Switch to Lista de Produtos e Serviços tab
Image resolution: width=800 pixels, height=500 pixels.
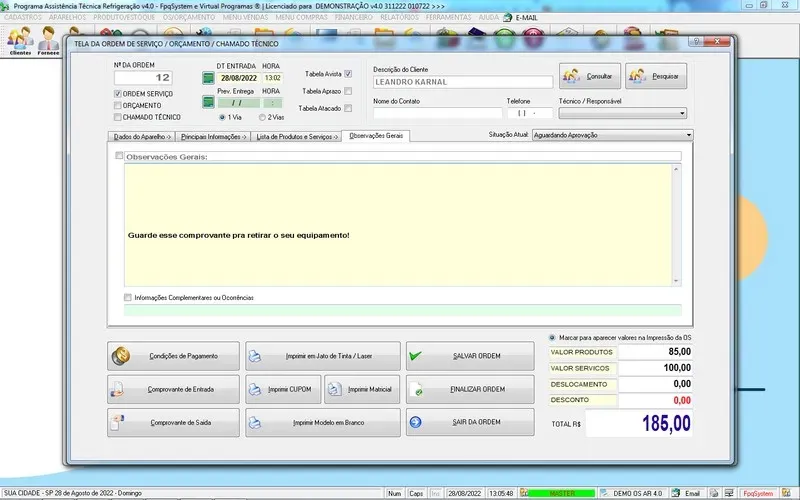click(296, 135)
